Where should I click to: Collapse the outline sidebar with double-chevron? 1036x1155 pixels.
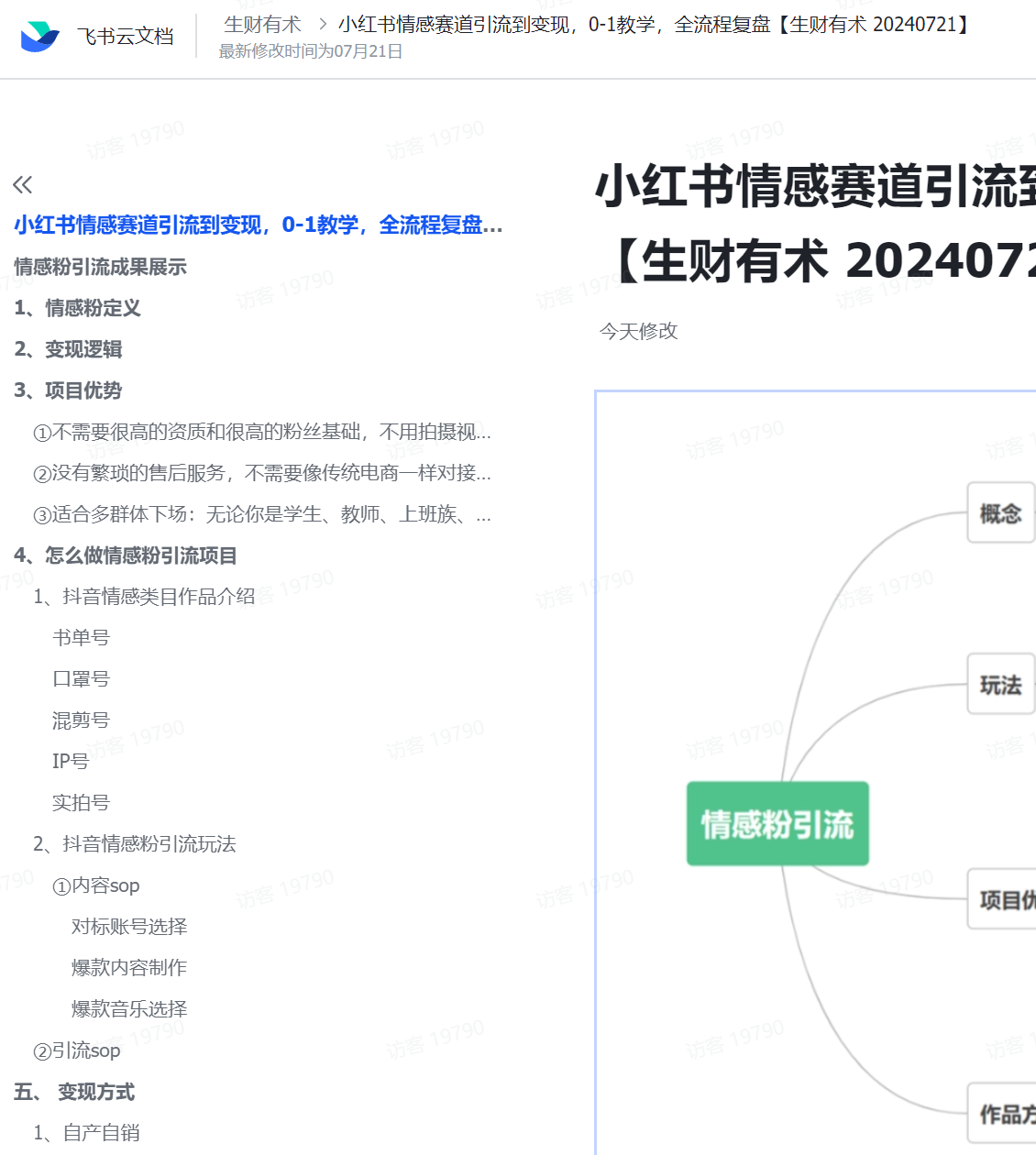tap(23, 185)
